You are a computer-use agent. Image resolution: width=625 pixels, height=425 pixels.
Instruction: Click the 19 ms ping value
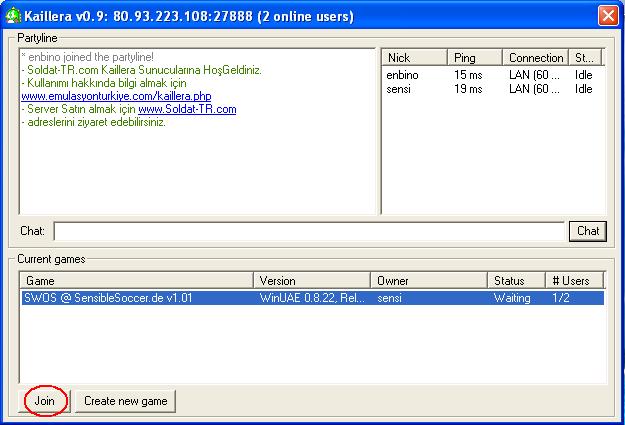tap(468, 89)
